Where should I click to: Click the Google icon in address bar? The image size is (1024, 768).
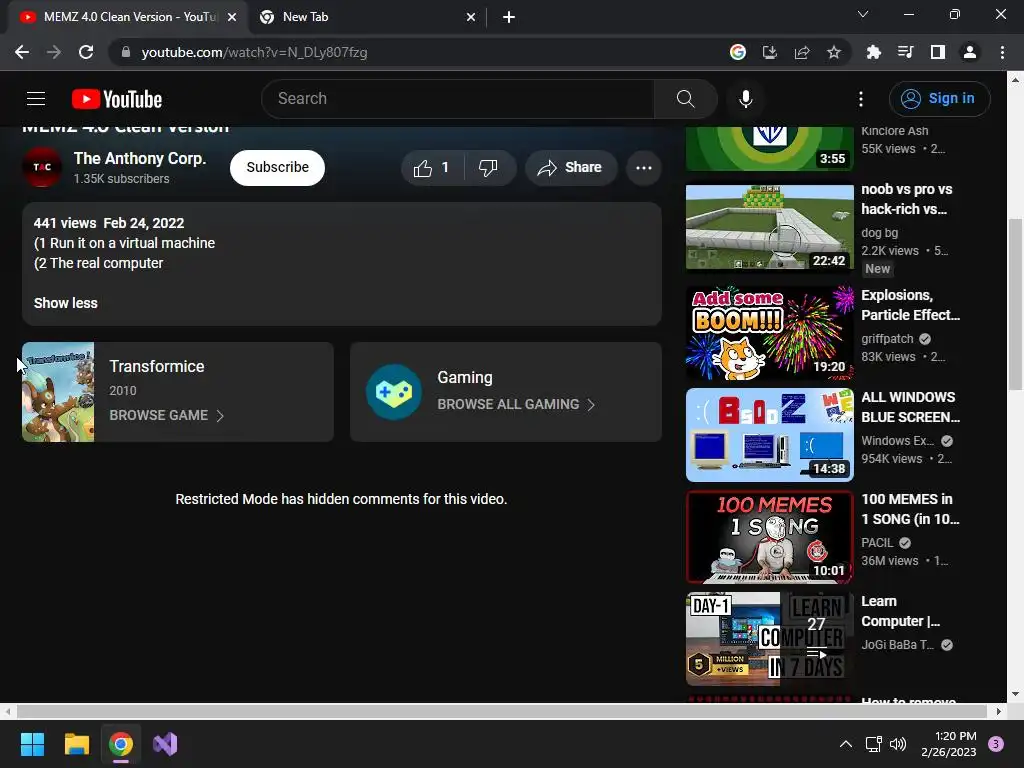pyautogui.click(x=737, y=52)
